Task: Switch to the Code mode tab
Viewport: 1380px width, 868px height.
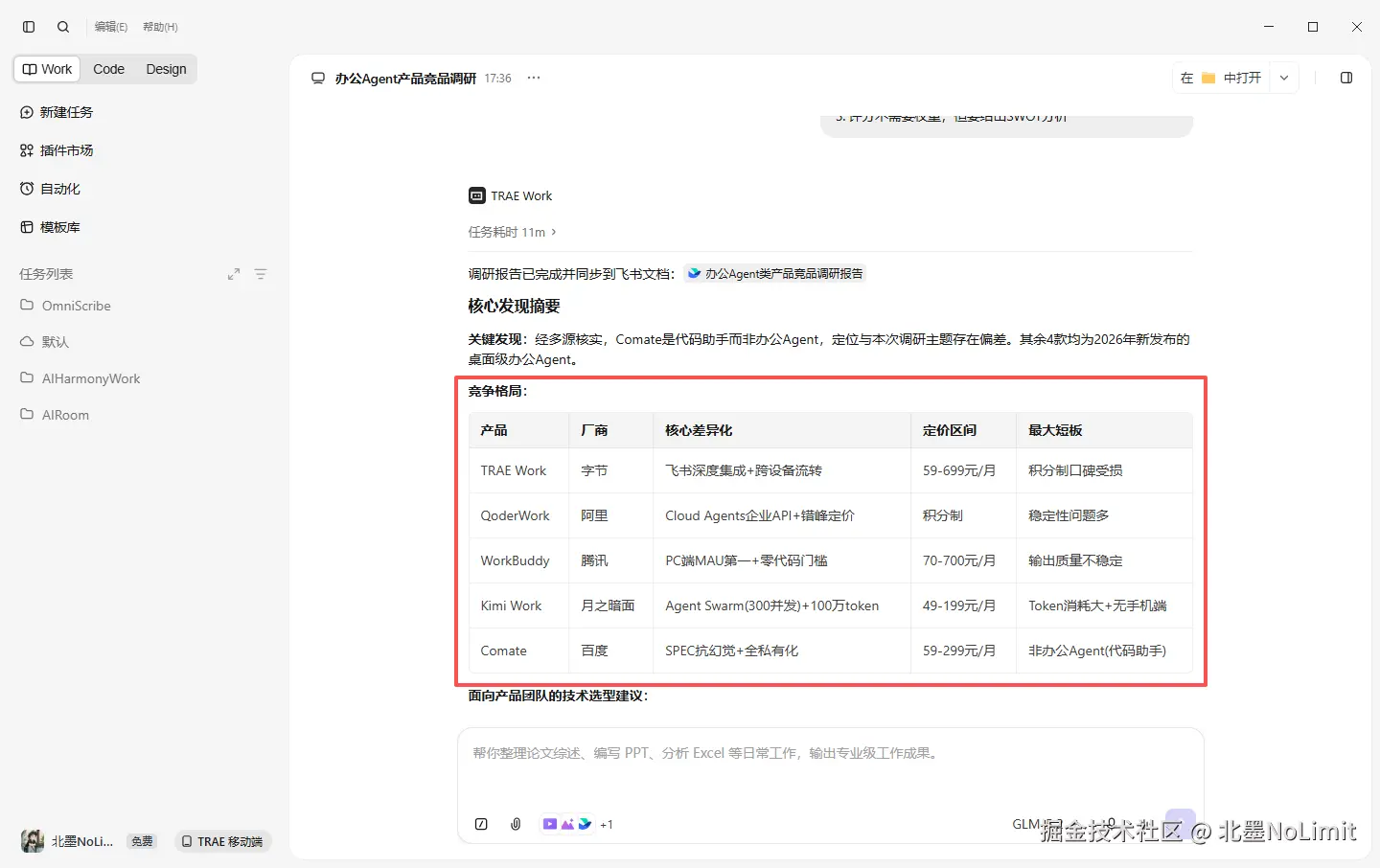Action: point(108,69)
